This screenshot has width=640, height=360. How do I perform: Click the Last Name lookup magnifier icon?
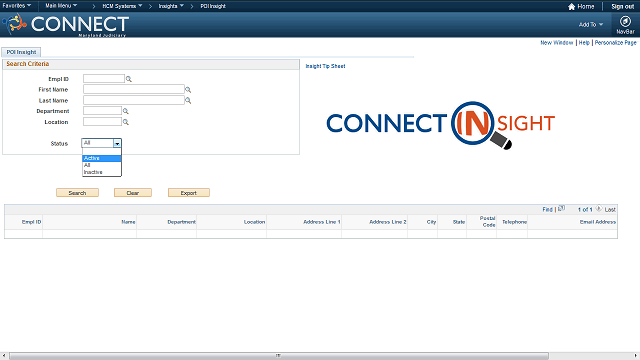pyautogui.click(x=188, y=100)
